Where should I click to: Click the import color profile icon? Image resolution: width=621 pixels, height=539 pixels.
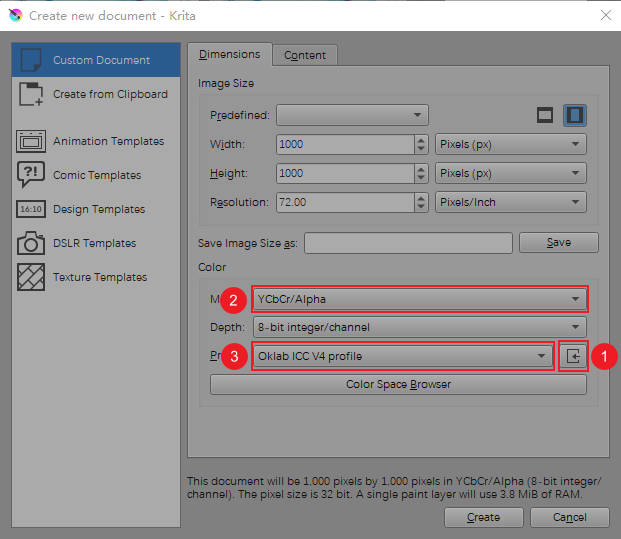click(573, 356)
